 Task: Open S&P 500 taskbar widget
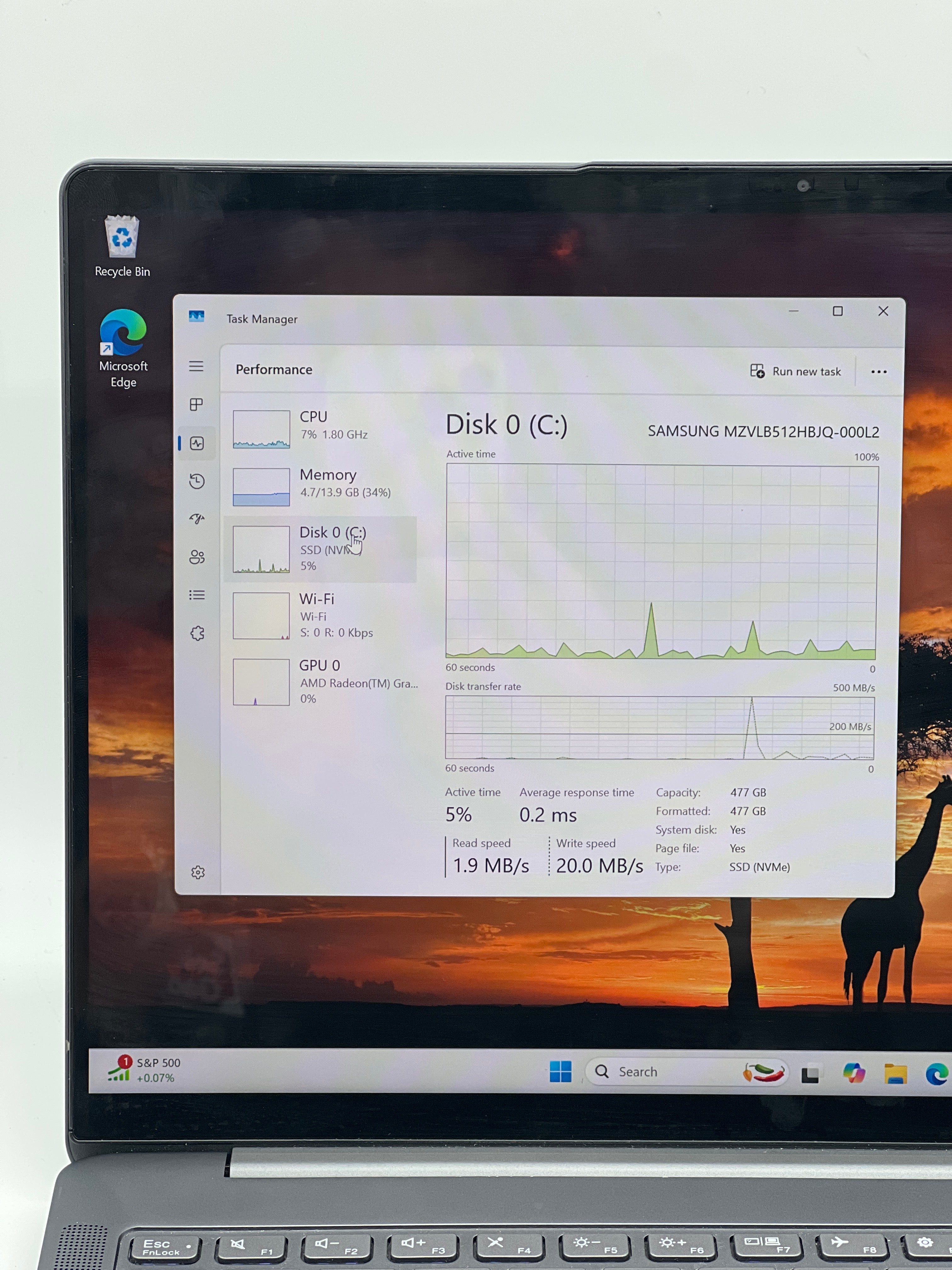[144, 1070]
